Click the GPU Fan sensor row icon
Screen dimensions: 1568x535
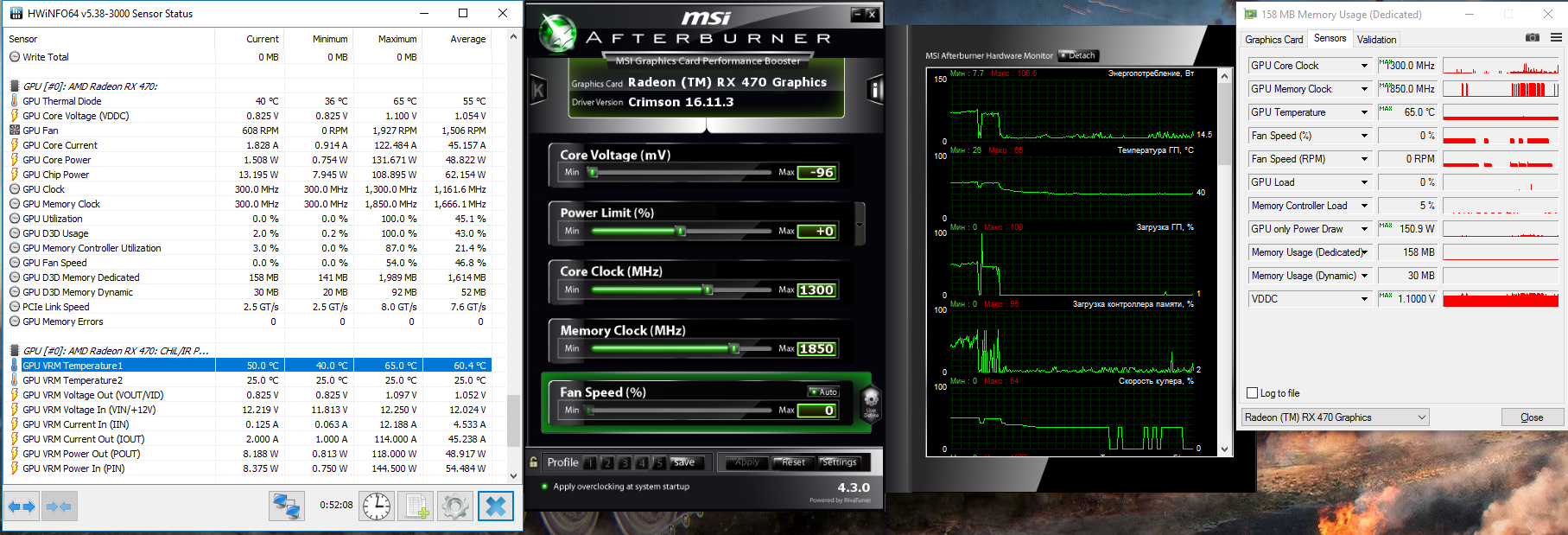point(15,131)
